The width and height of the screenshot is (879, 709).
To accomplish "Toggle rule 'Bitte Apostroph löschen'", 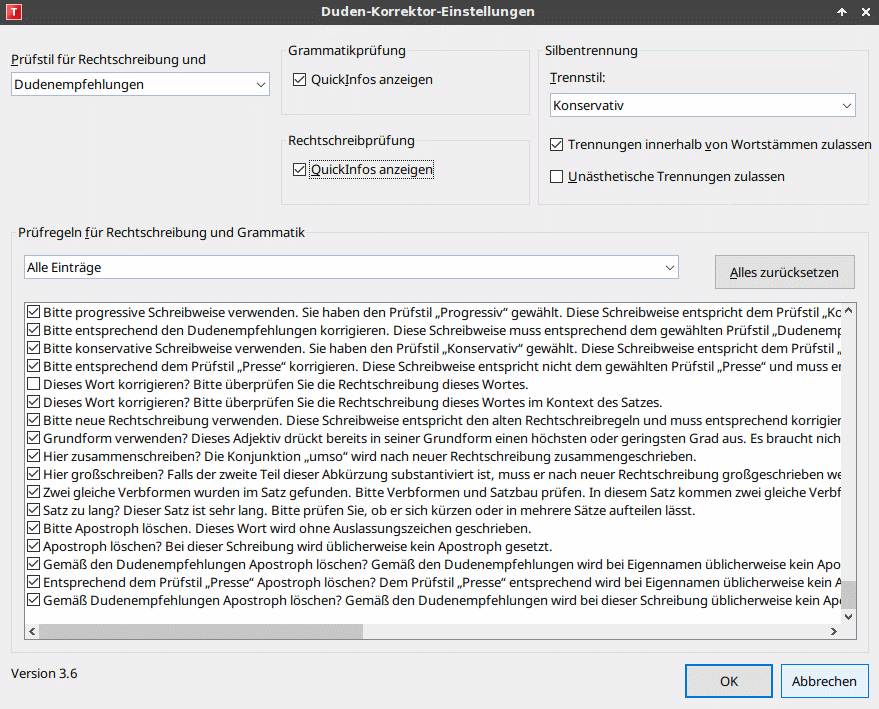I will 34,528.
